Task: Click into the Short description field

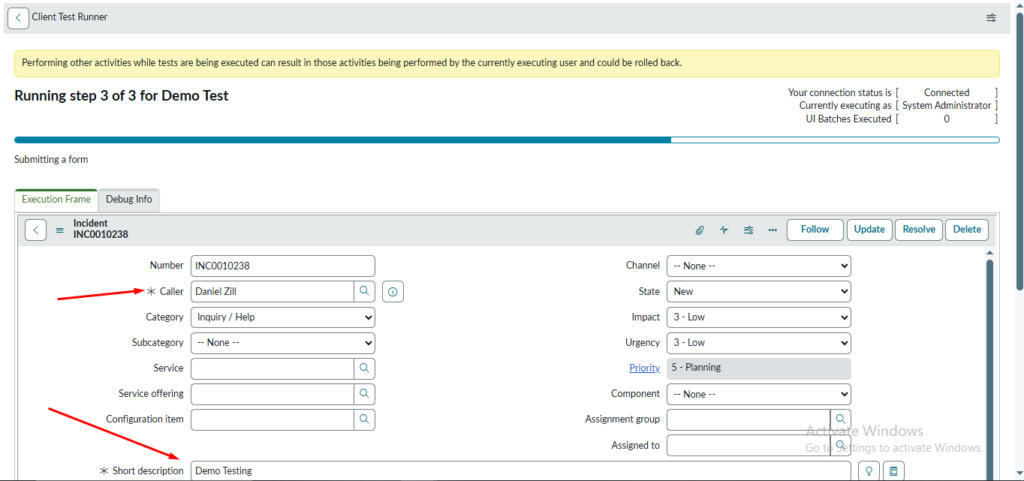Action: tap(520, 470)
